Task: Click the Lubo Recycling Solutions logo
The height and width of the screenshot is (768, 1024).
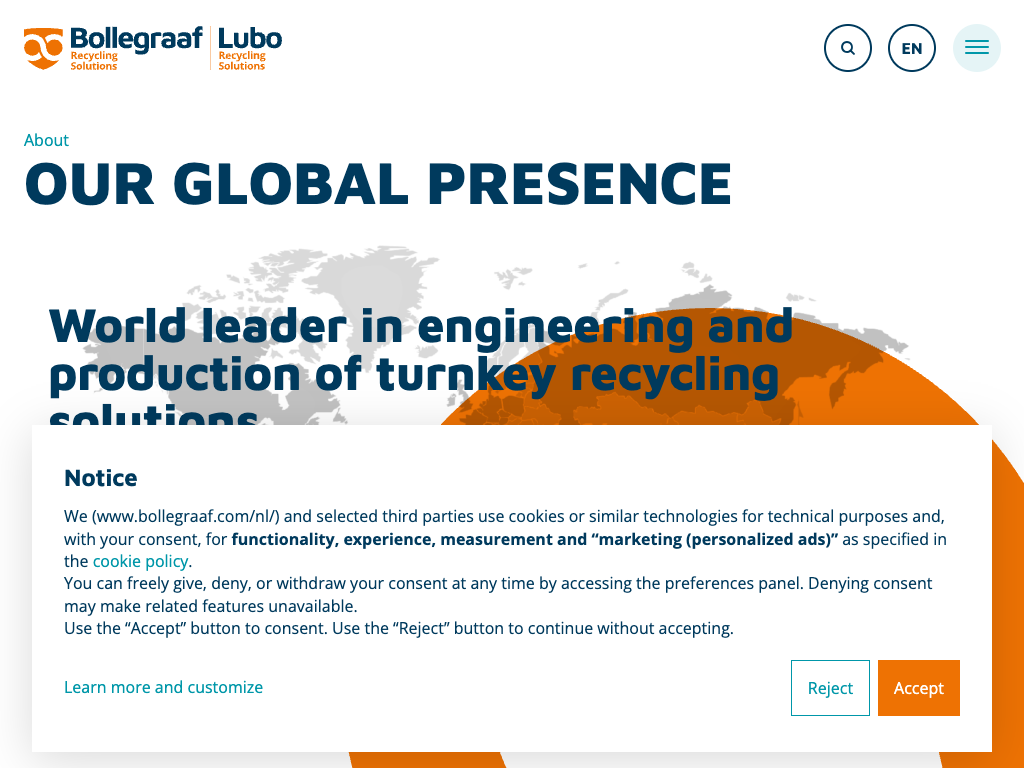Action: (x=249, y=48)
